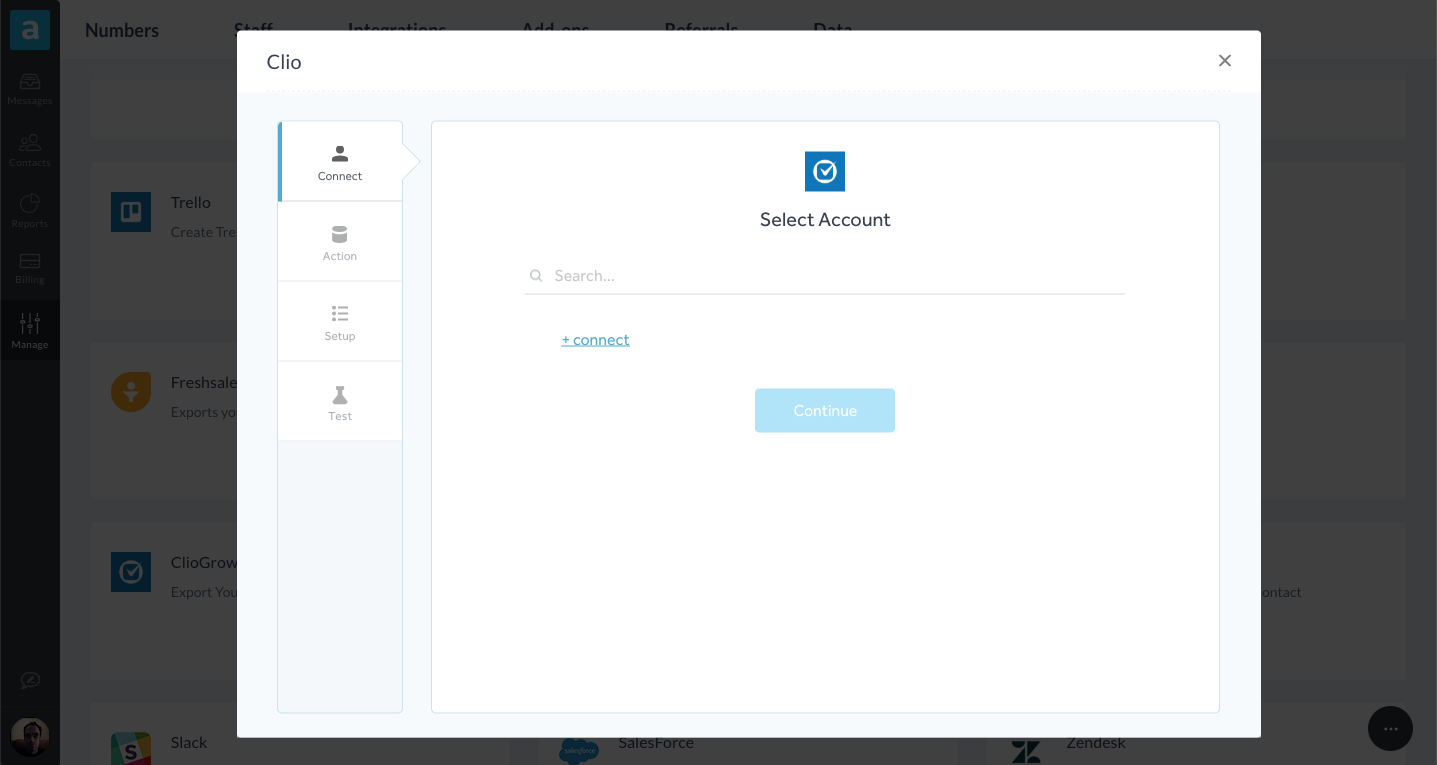Open Messages in the left sidebar
1437x765 pixels.
click(x=30, y=89)
